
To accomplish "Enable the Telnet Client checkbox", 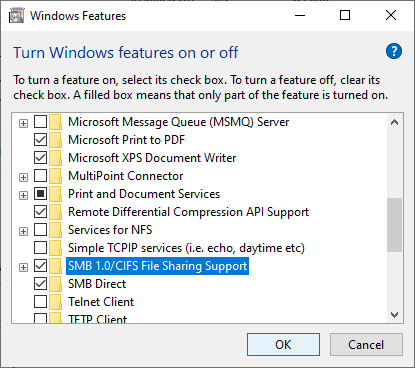I will coord(40,302).
